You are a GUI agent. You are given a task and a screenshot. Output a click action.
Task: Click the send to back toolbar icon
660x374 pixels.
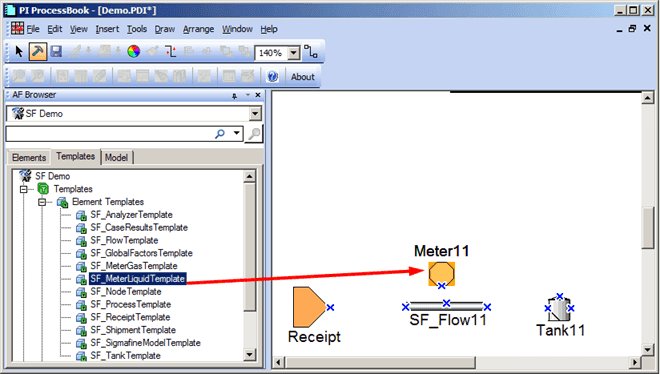(x=245, y=52)
